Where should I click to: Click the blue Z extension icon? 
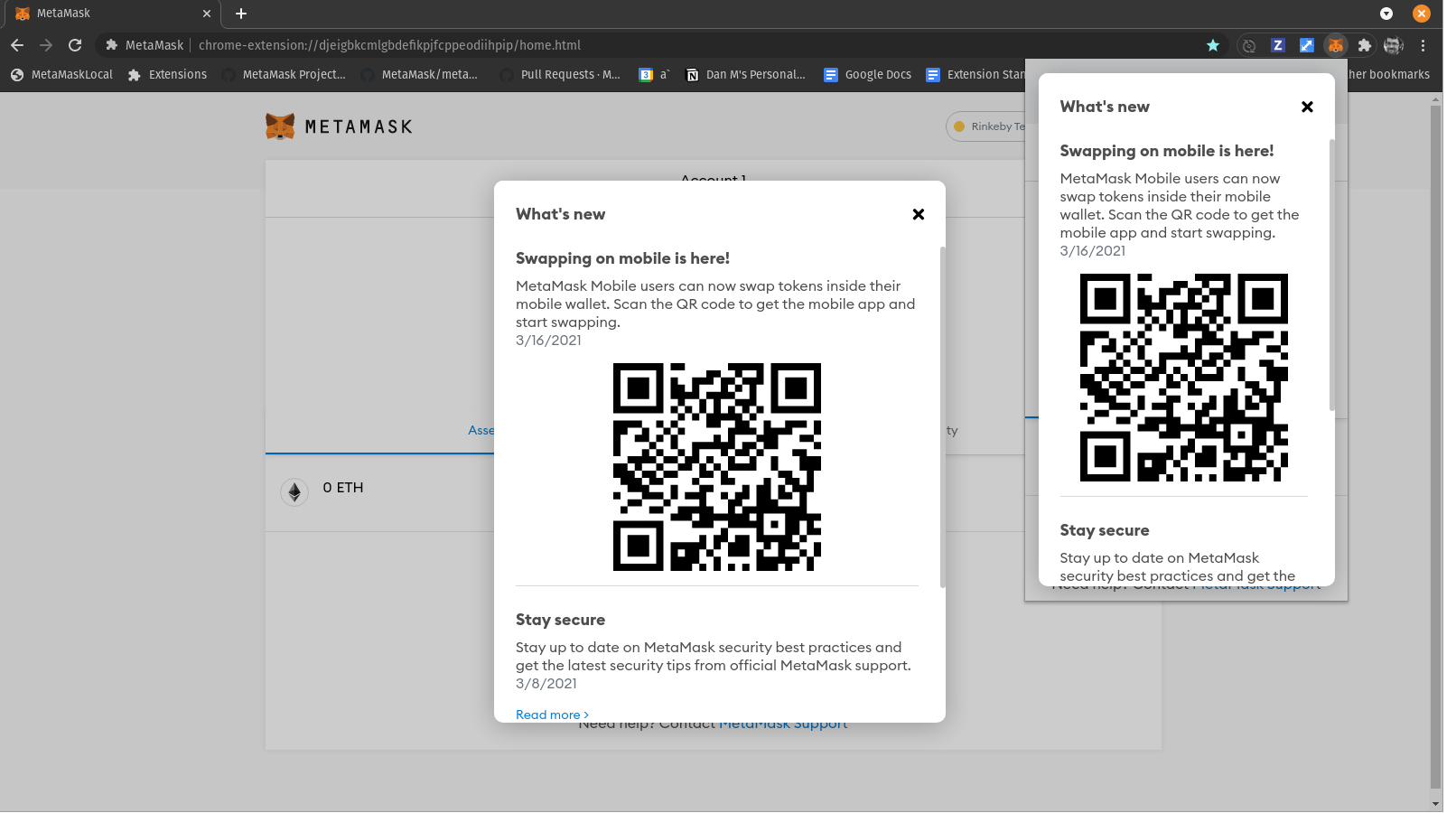1278,45
